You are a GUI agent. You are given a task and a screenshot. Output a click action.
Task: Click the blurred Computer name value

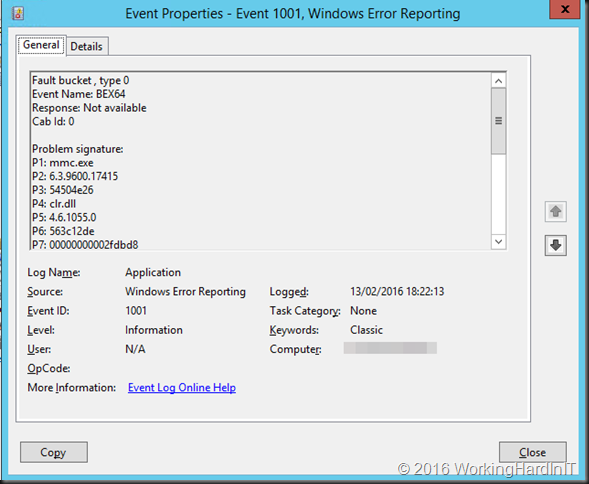click(390, 348)
